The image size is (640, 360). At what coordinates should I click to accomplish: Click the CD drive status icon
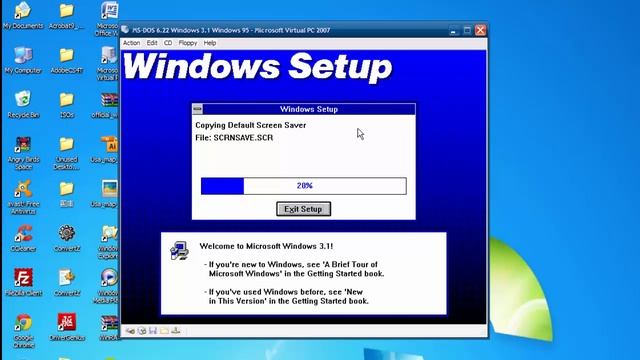tap(142, 331)
